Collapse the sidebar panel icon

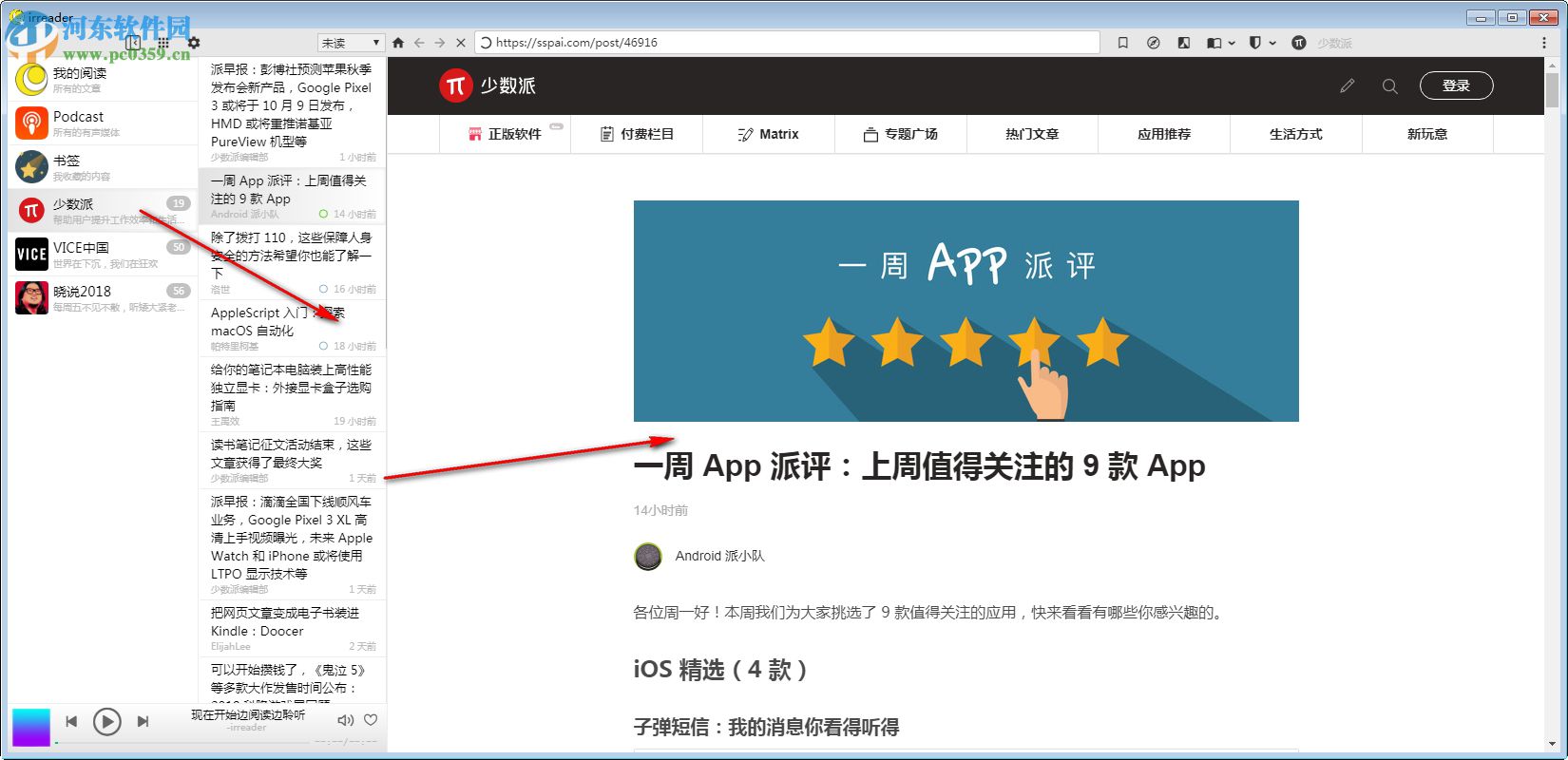(133, 43)
